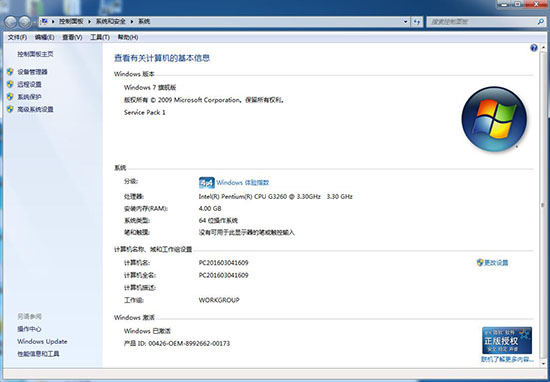Viewport: 550px width, 382px height.
Task: Open the 性能信息和工具 link
Action: tap(38, 354)
